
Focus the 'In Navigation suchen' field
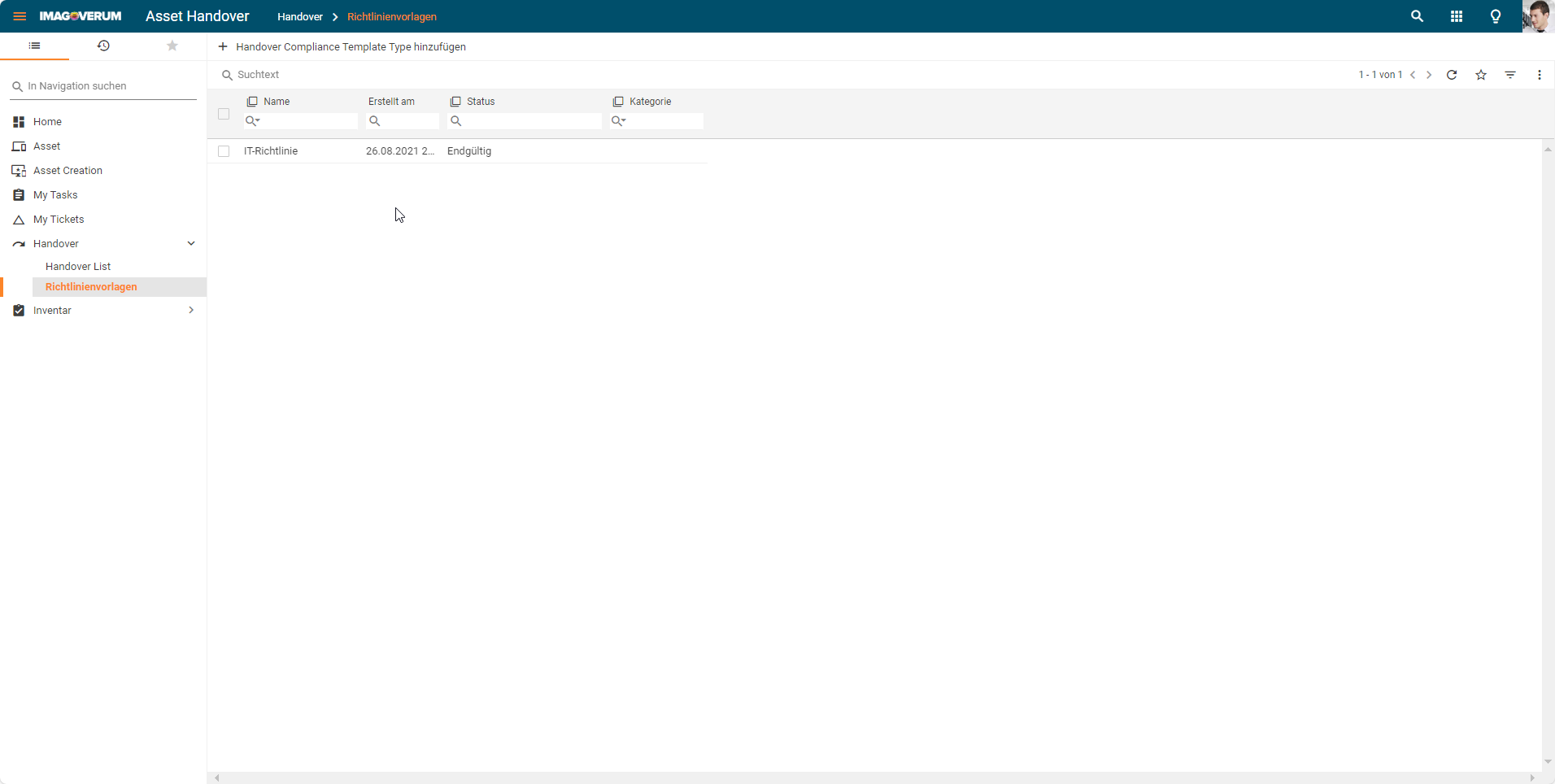coord(103,86)
